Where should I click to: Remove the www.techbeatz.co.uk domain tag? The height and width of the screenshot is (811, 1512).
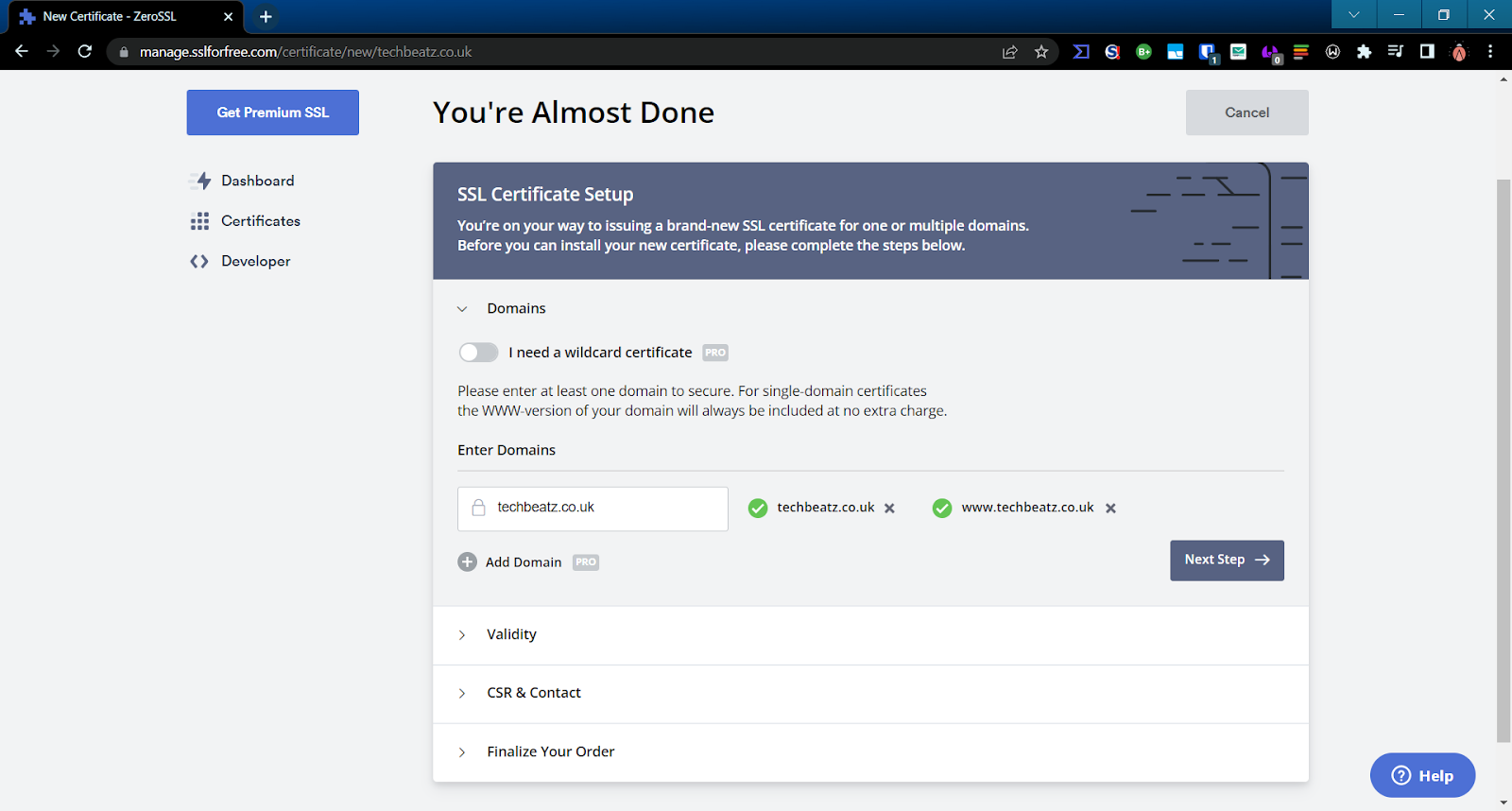[x=1110, y=509]
